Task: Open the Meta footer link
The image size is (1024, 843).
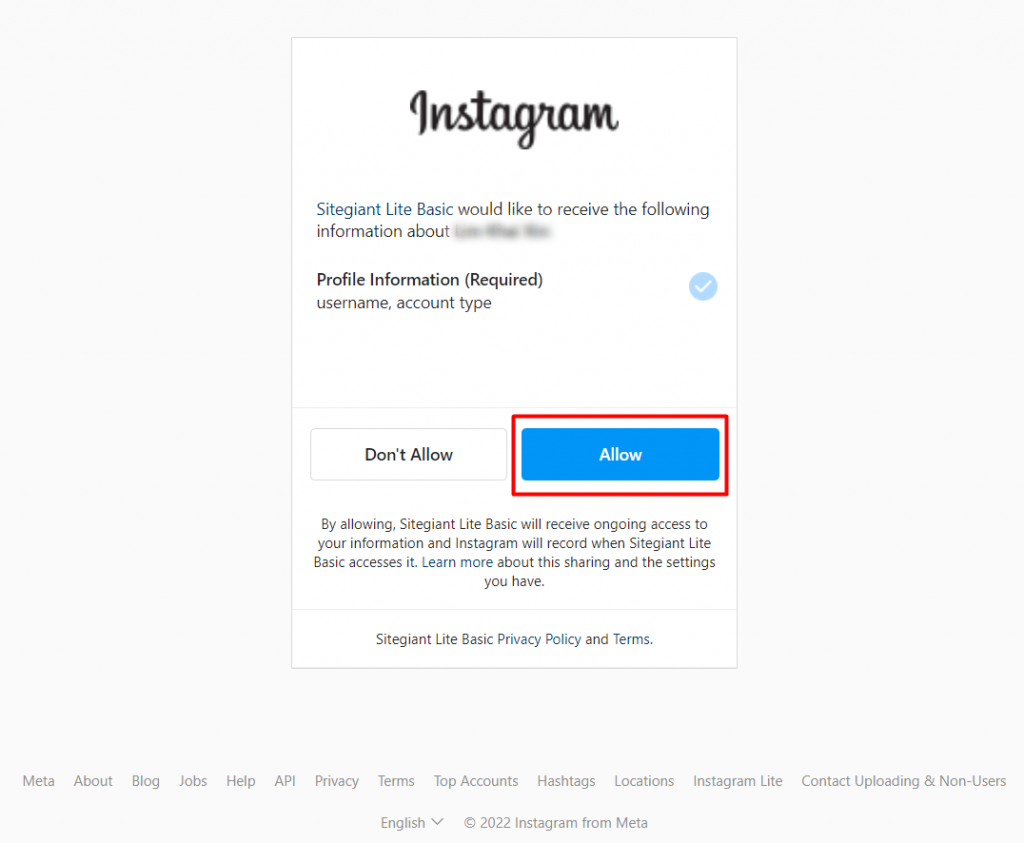Action: (x=39, y=781)
